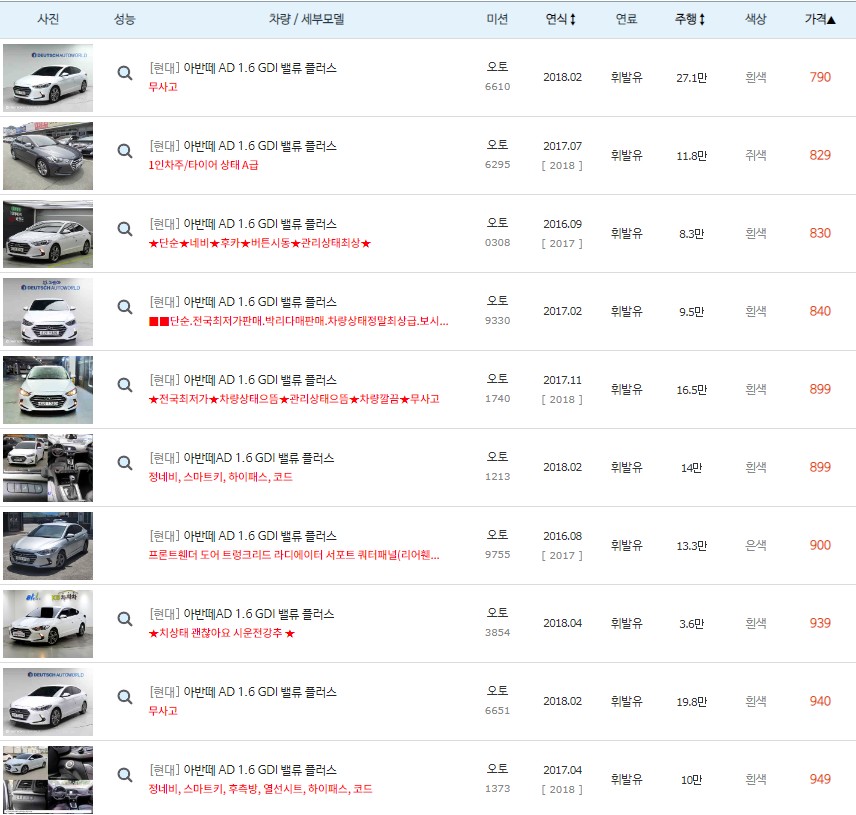Click price 830
The height and width of the screenshot is (815, 856).
[x=820, y=234]
